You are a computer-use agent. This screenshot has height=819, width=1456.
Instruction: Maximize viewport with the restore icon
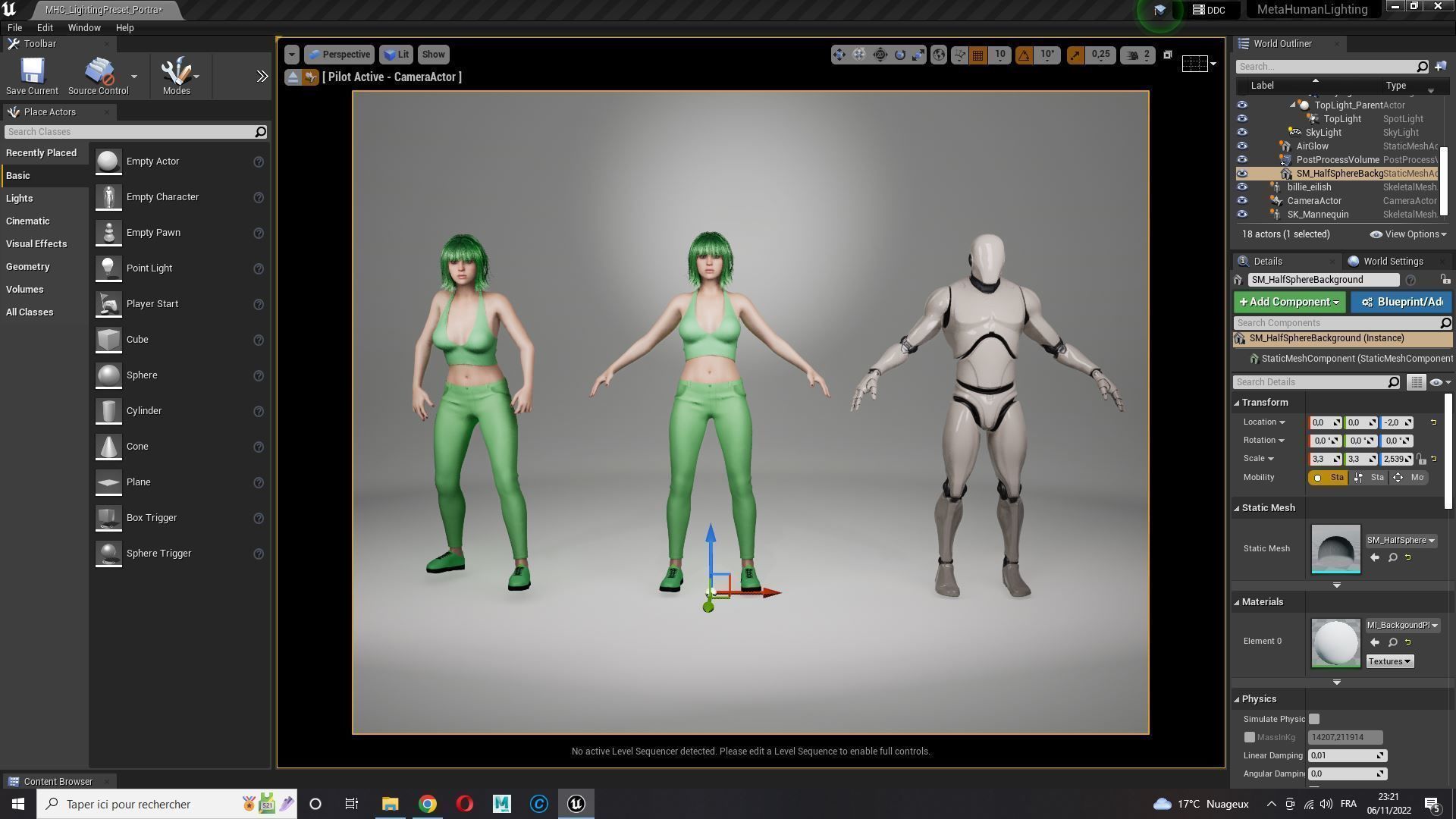click(1168, 55)
